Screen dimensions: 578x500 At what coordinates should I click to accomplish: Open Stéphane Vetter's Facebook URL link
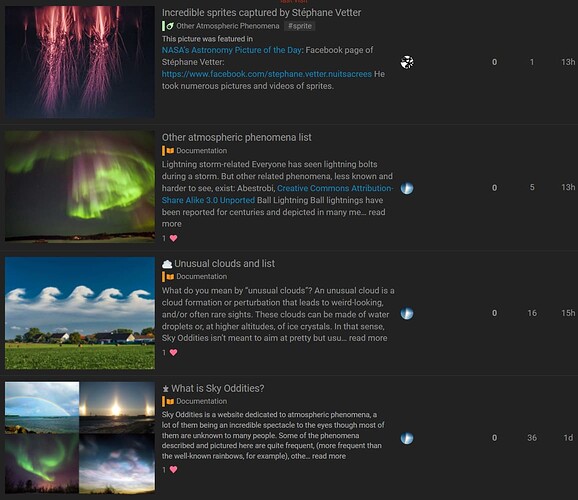[x=267, y=74]
